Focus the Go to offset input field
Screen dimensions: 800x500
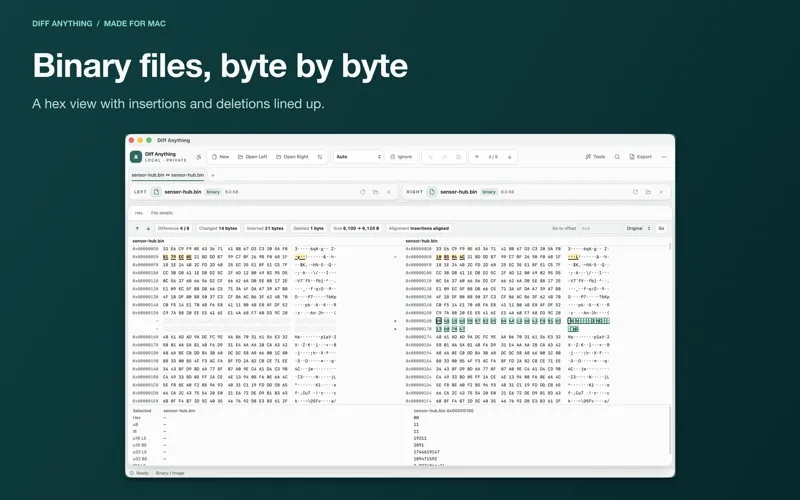[x=600, y=229]
